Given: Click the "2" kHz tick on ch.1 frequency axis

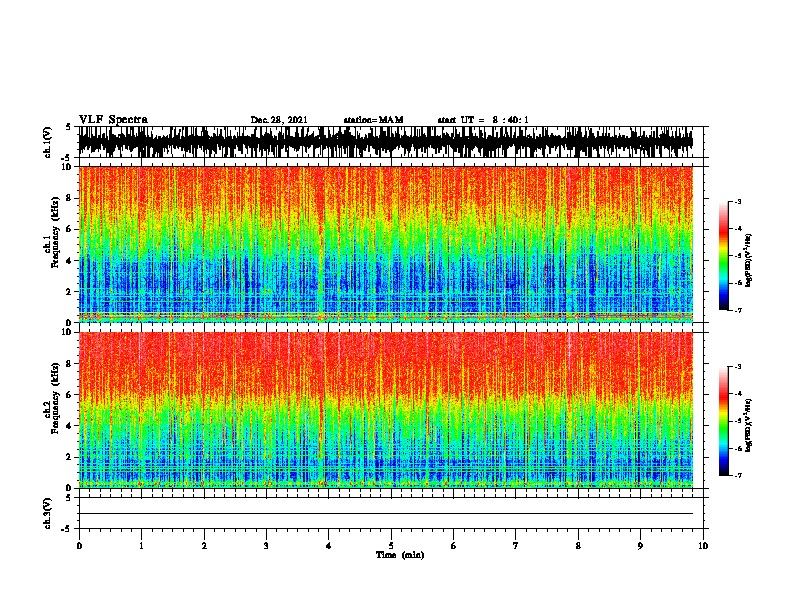Looking at the screenshot, I should [70, 291].
